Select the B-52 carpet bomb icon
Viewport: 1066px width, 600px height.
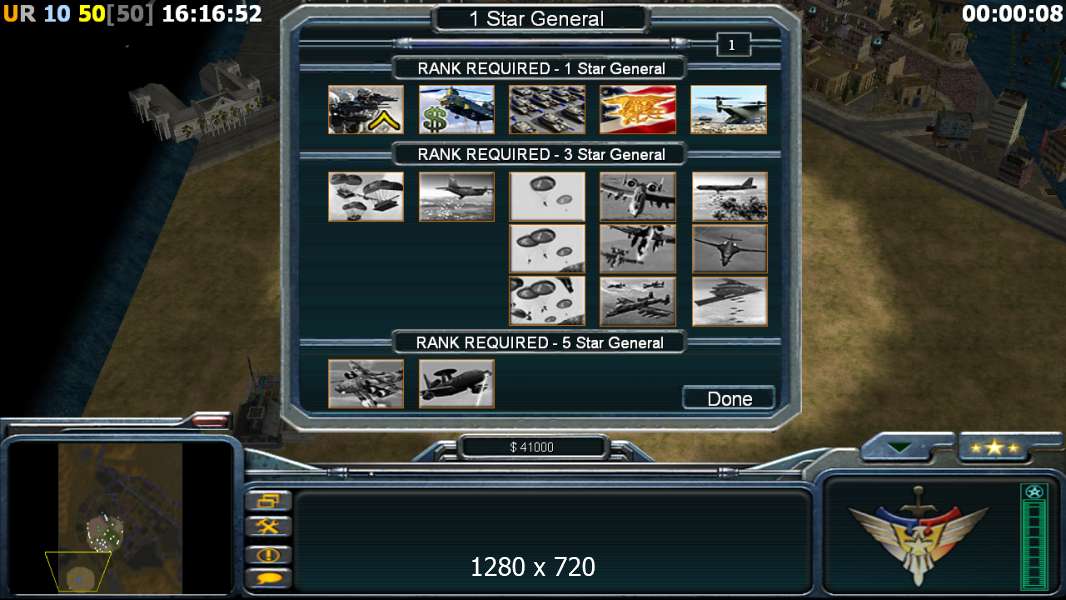tap(729, 196)
